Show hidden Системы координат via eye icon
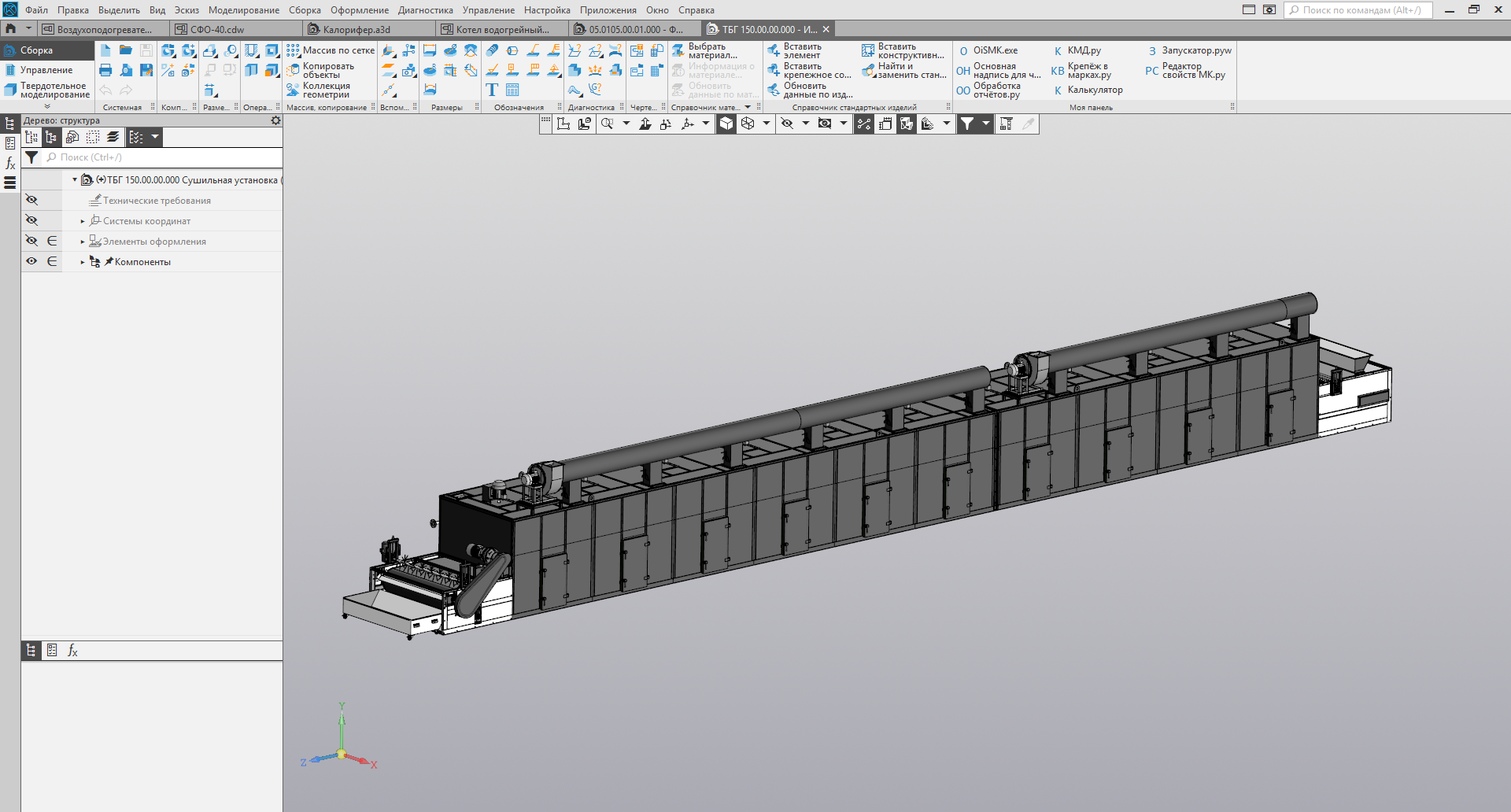 31,221
